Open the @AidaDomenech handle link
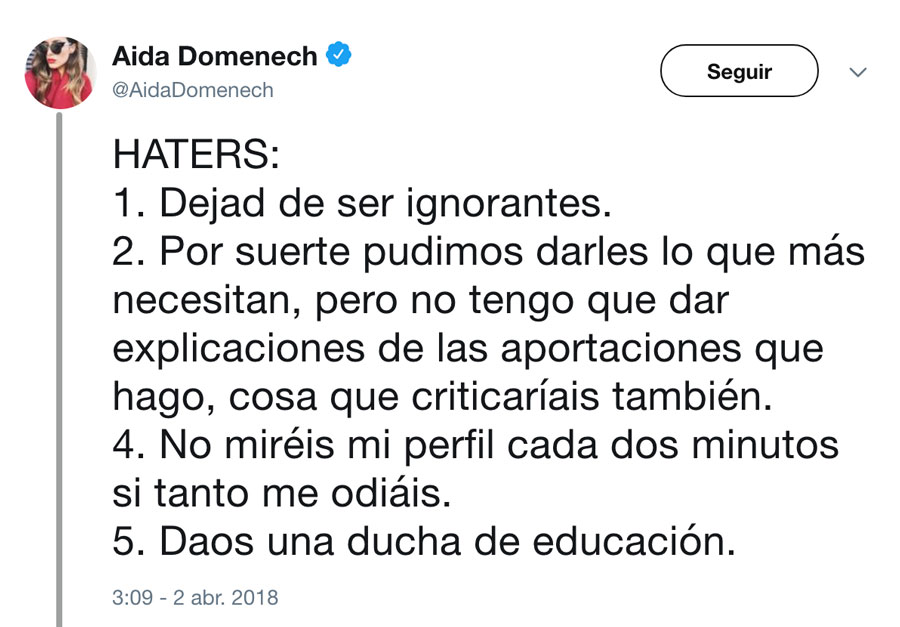900x627 pixels. click(x=193, y=90)
